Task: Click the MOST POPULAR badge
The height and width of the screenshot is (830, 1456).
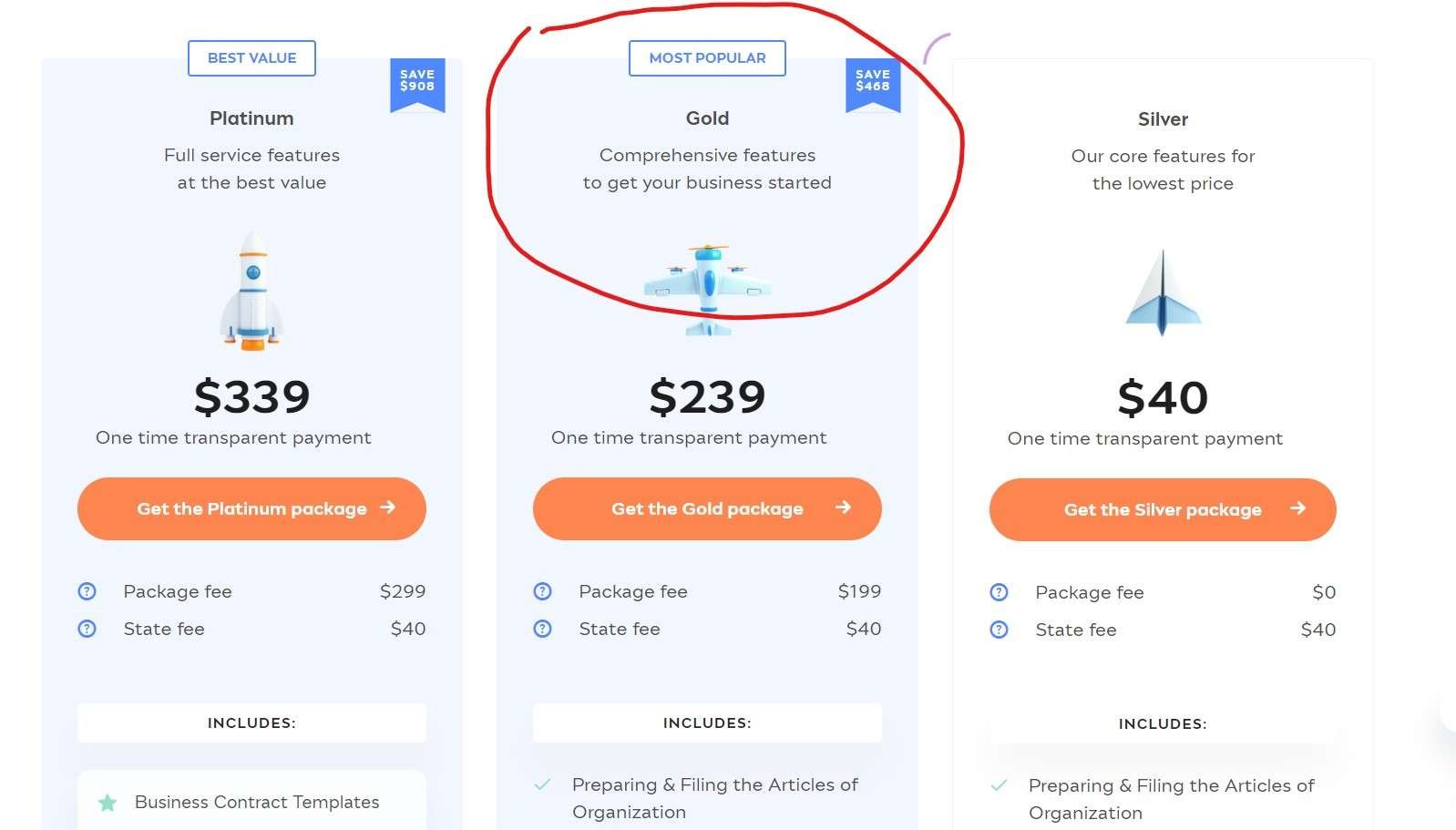Action: [707, 58]
